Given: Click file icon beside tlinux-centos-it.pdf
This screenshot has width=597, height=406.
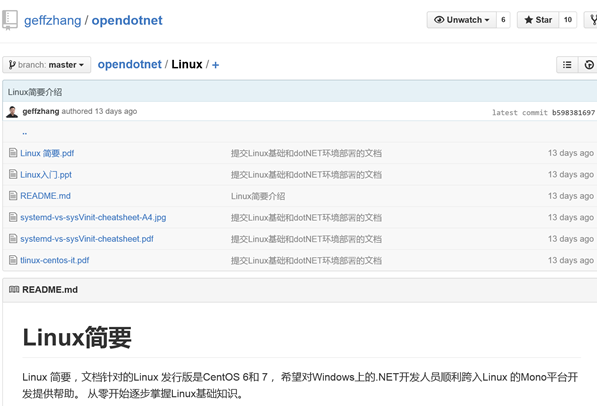Looking at the screenshot, I should point(13,260).
